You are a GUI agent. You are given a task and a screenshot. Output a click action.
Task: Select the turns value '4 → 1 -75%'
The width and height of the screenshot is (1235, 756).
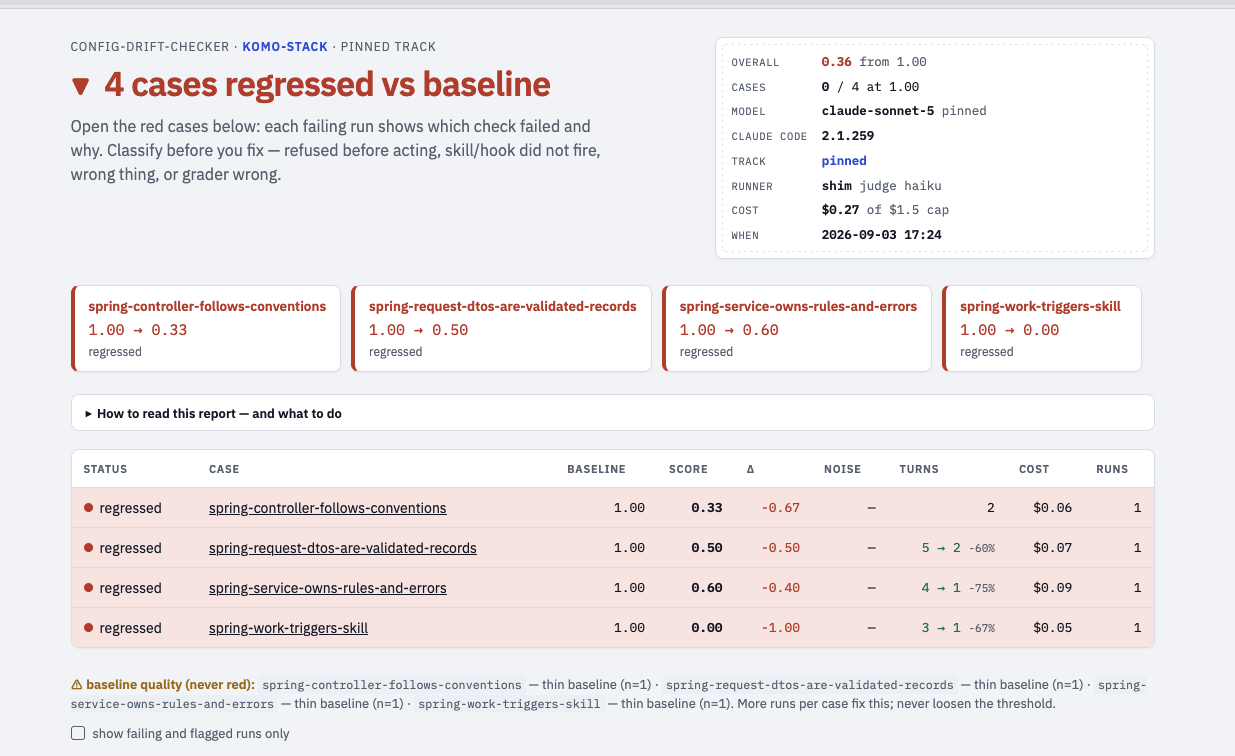tap(958, 588)
